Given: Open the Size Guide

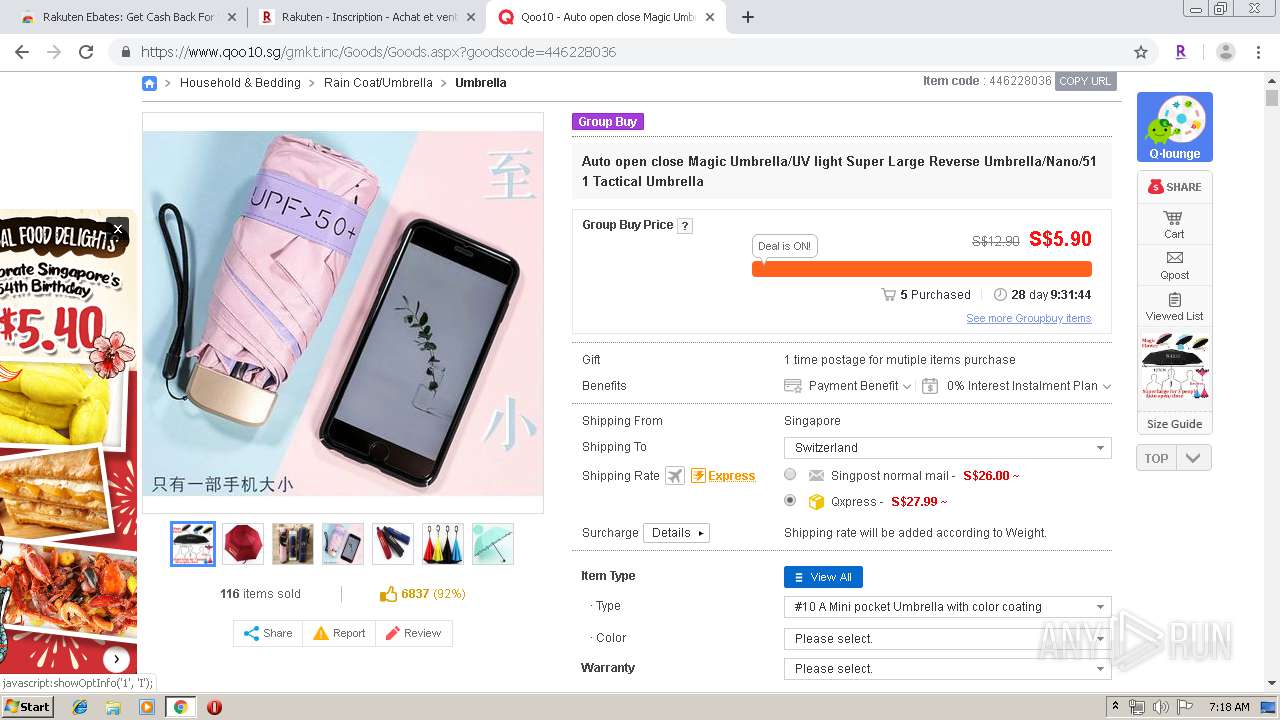Looking at the screenshot, I should (x=1174, y=424).
